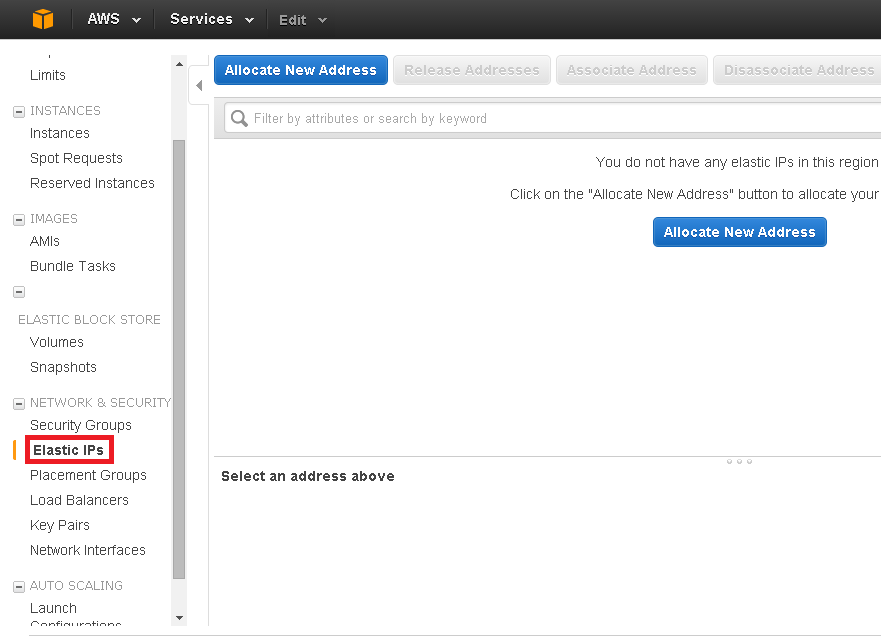Collapse the navigation pane with left arrow

199,85
